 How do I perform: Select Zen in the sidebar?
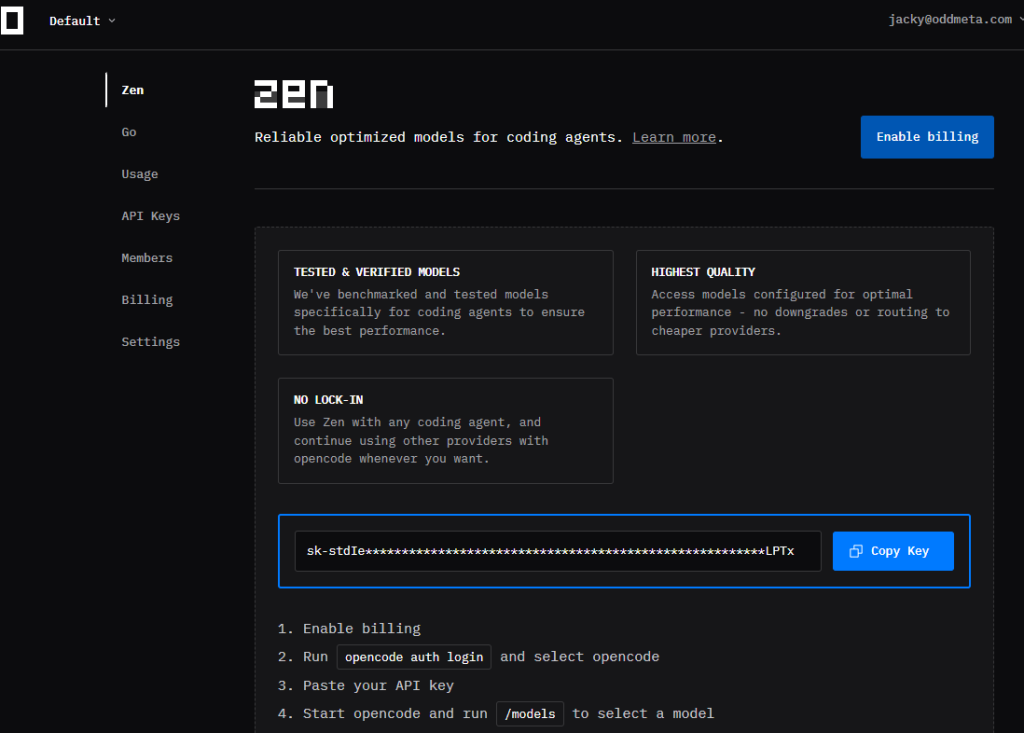[133, 90]
